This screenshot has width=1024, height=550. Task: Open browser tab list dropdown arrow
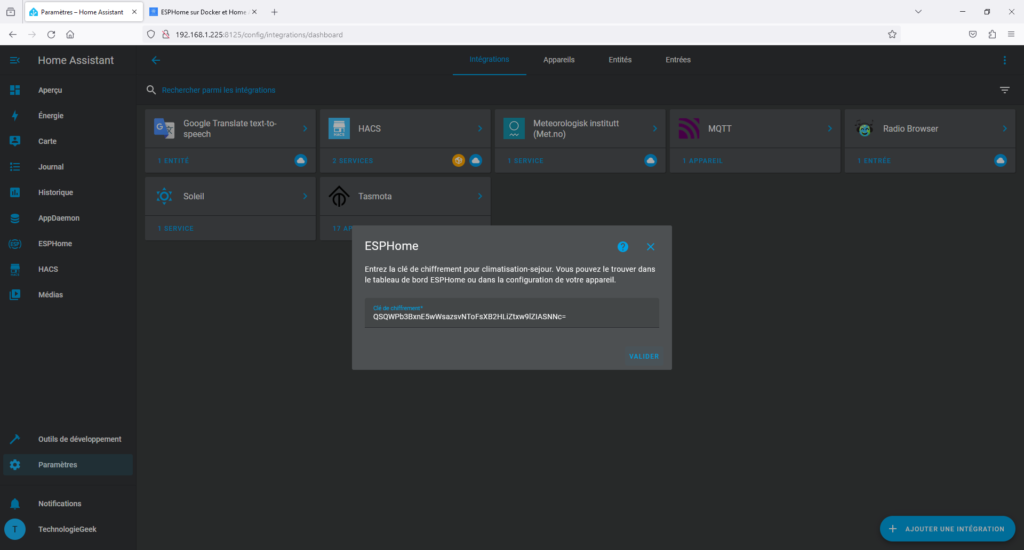pyautogui.click(x=918, y=12)
